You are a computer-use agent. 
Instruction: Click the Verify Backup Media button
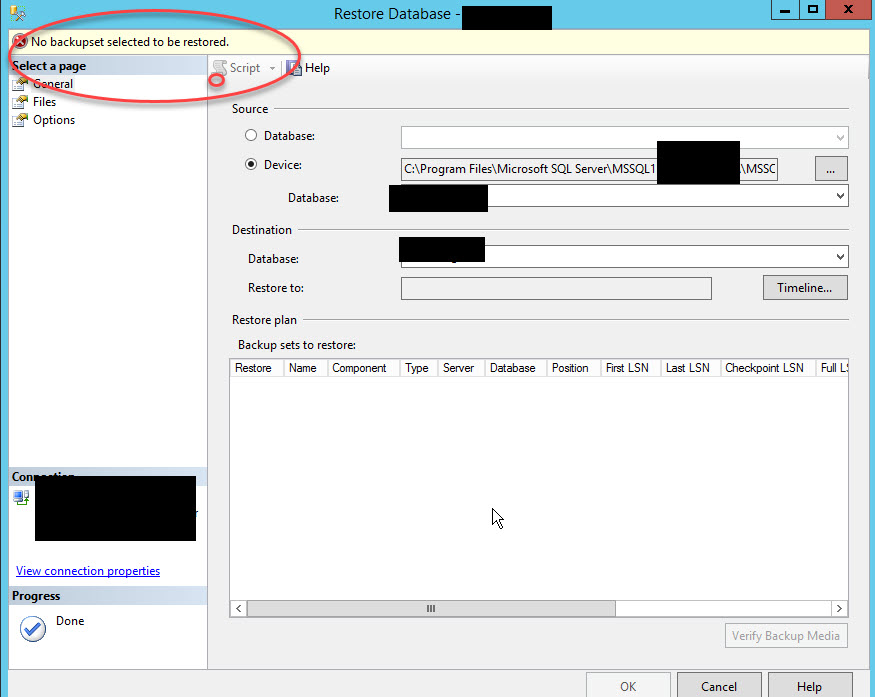tap(786, 635)
